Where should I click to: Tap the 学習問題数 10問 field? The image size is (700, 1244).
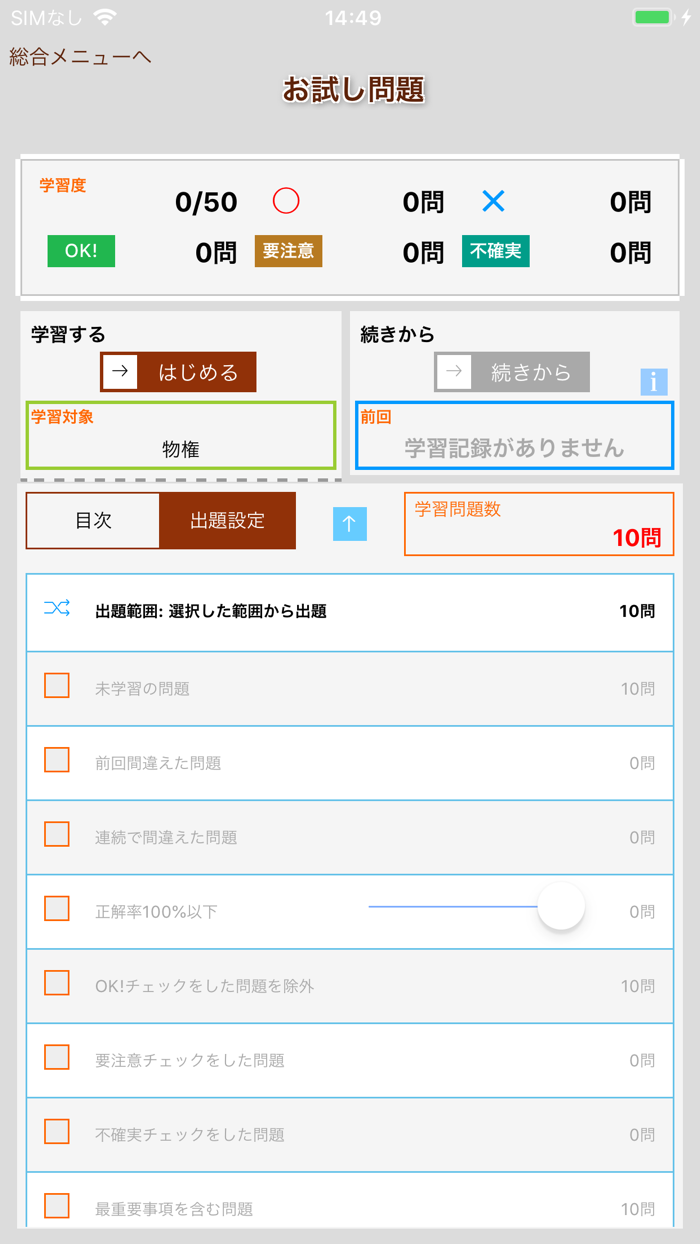click(539, 524)
